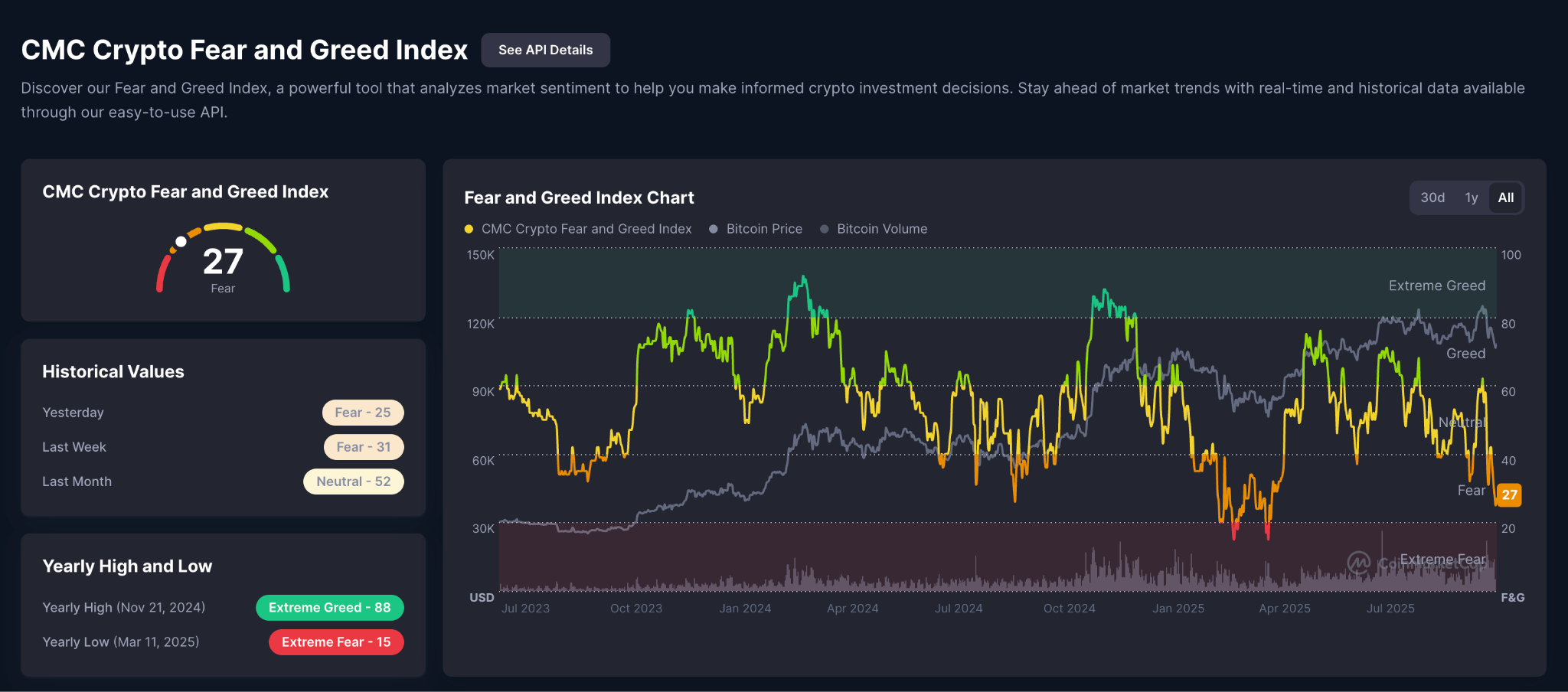Image resolution: width=1568 pixels, height=692 pixels.
Task: Toggle the CMC Crypto Fear and Greed Index legend
Action: 586,229
